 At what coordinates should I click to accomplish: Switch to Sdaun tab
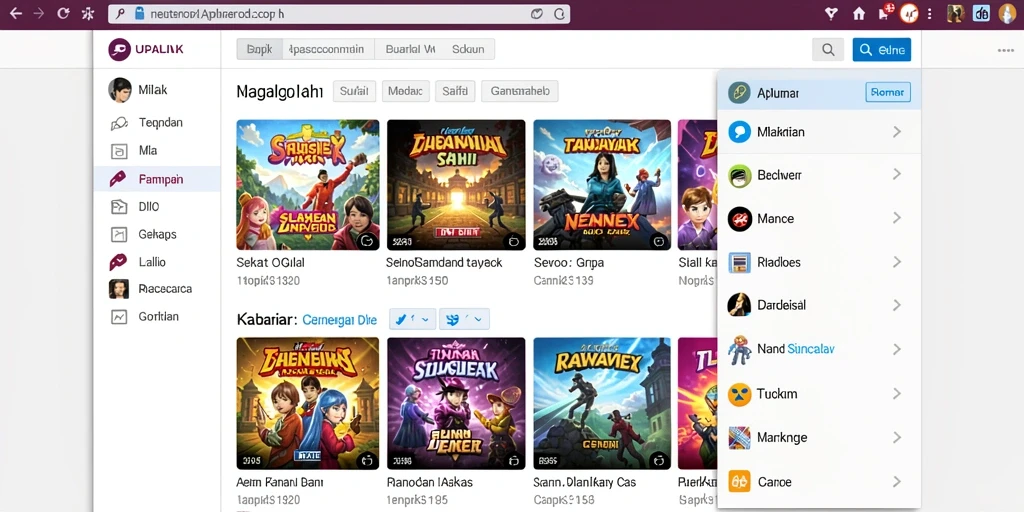pos(469,49)
